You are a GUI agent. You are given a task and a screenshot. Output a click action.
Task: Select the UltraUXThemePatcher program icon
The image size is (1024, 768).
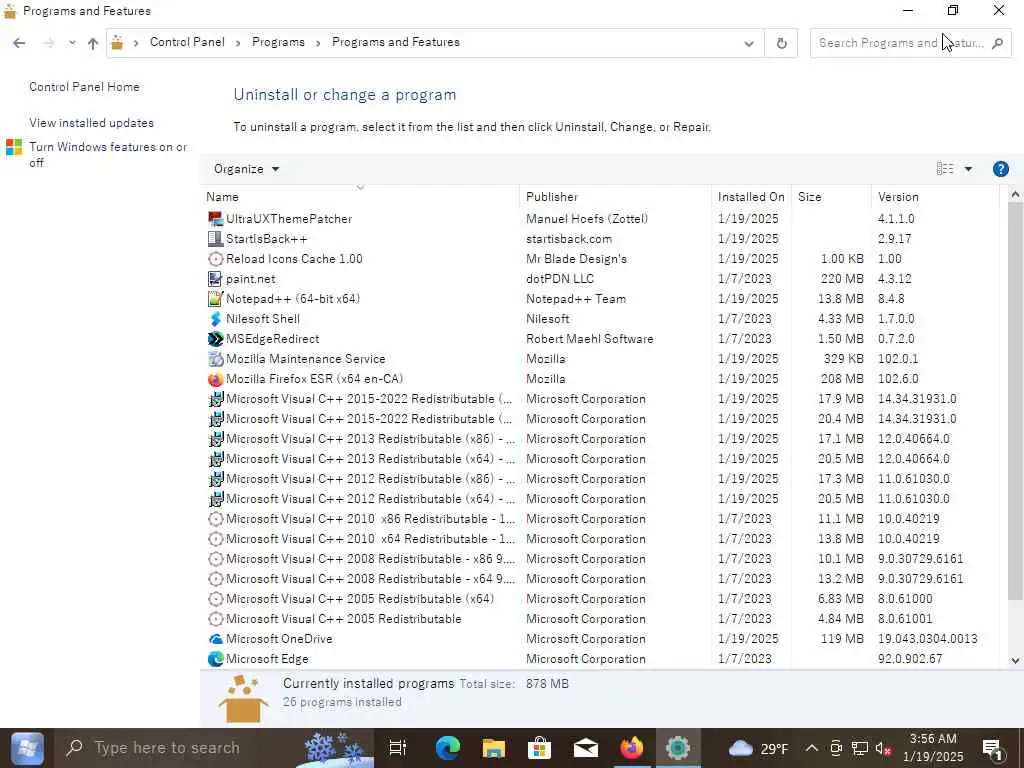pyautogui.click(x=215, y=219)
